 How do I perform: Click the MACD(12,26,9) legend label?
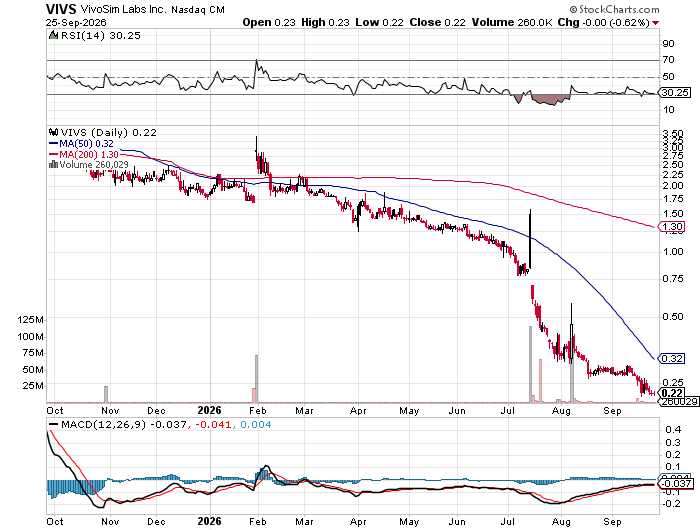click(103, 424)
